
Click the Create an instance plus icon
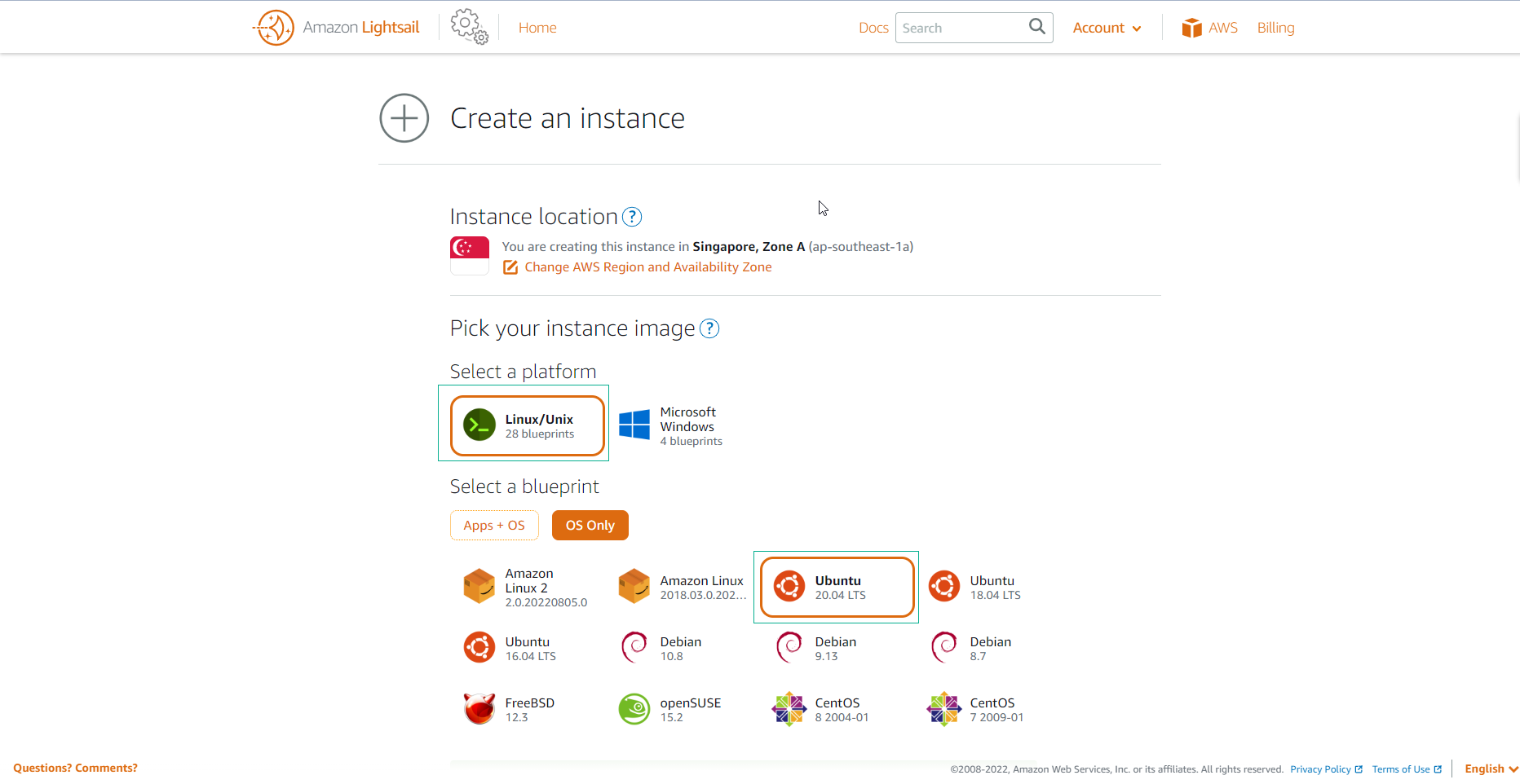coord(404,118)
